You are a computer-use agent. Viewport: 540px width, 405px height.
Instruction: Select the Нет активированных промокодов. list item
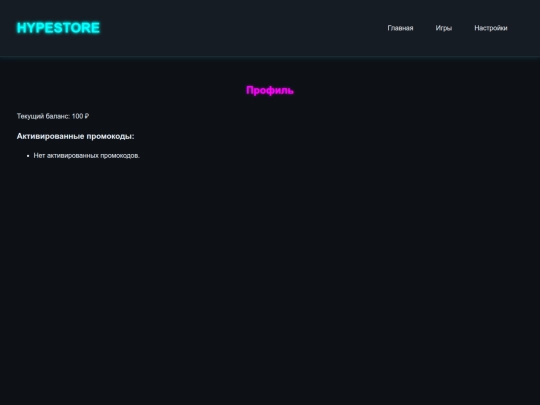[87, 156]
